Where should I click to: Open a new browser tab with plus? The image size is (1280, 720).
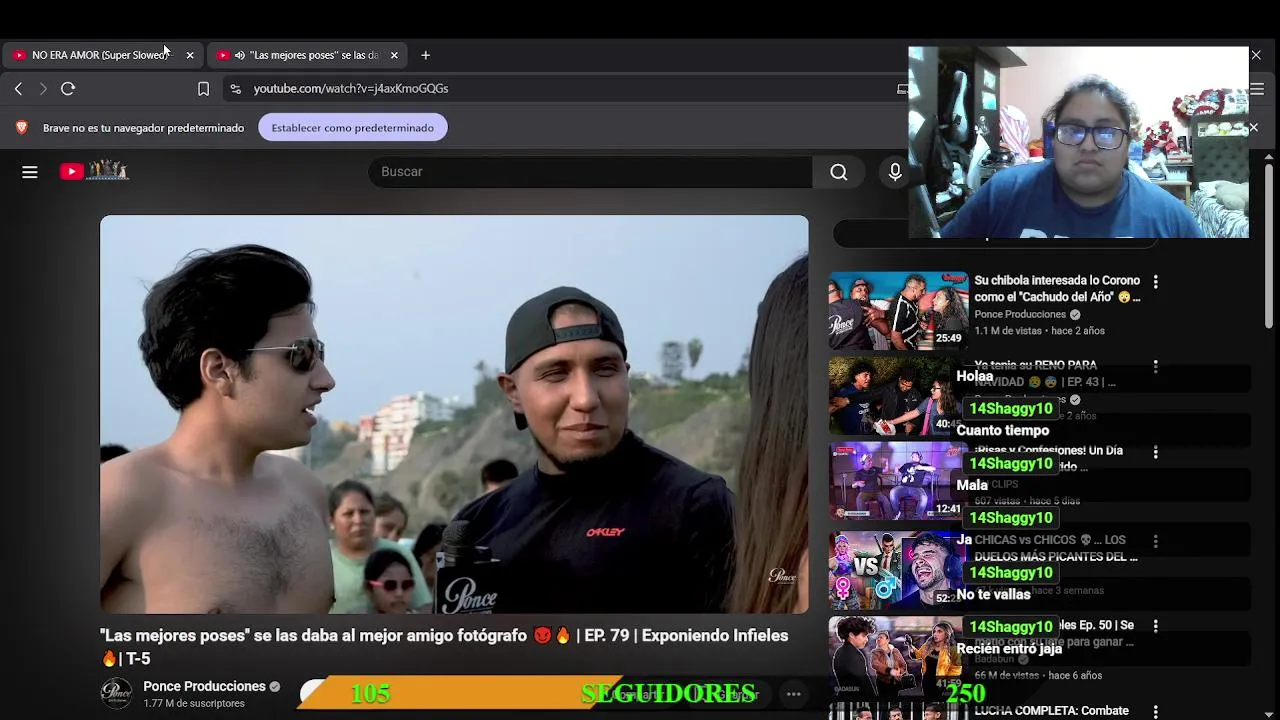tap(425, 55)
